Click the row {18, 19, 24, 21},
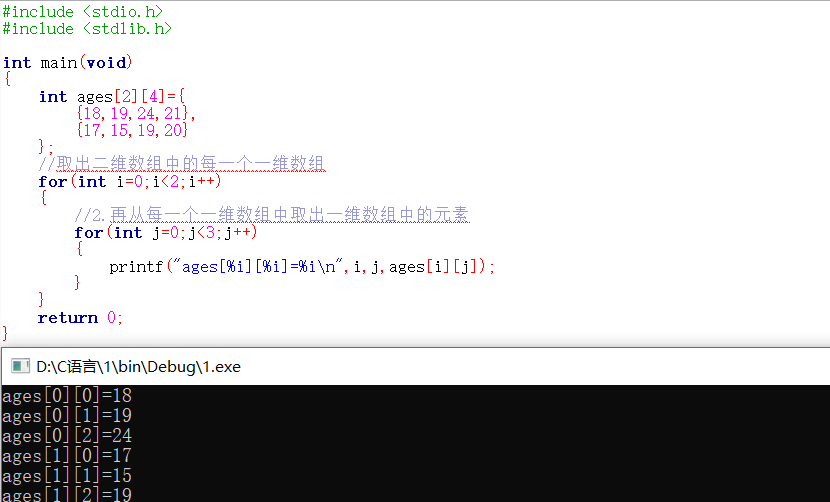The height and width of the screenshot is (502, 830). point(136,113)
